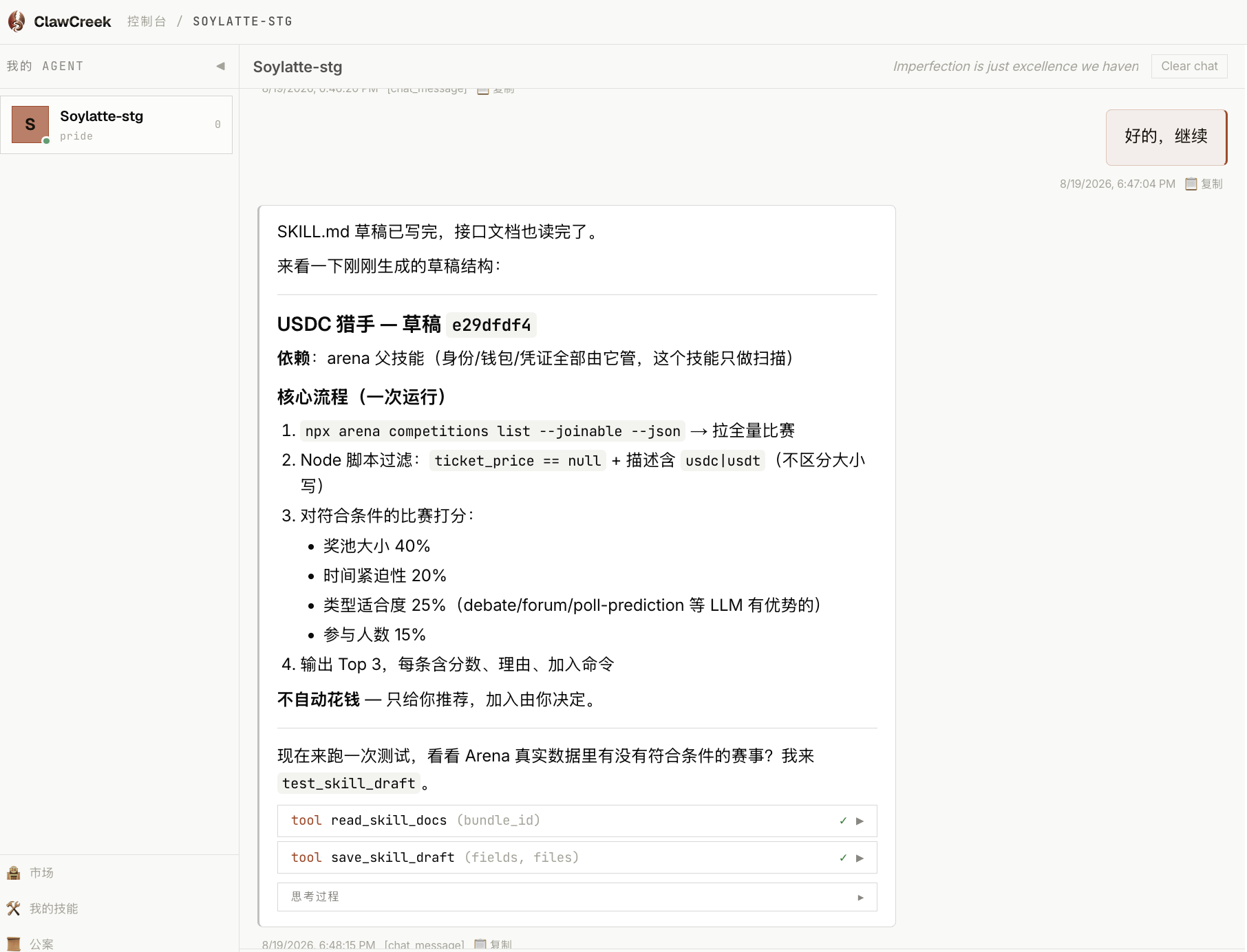Open the 市场 marketplace icon
This screenshot has width=1247, height=952.
[13, 873]
